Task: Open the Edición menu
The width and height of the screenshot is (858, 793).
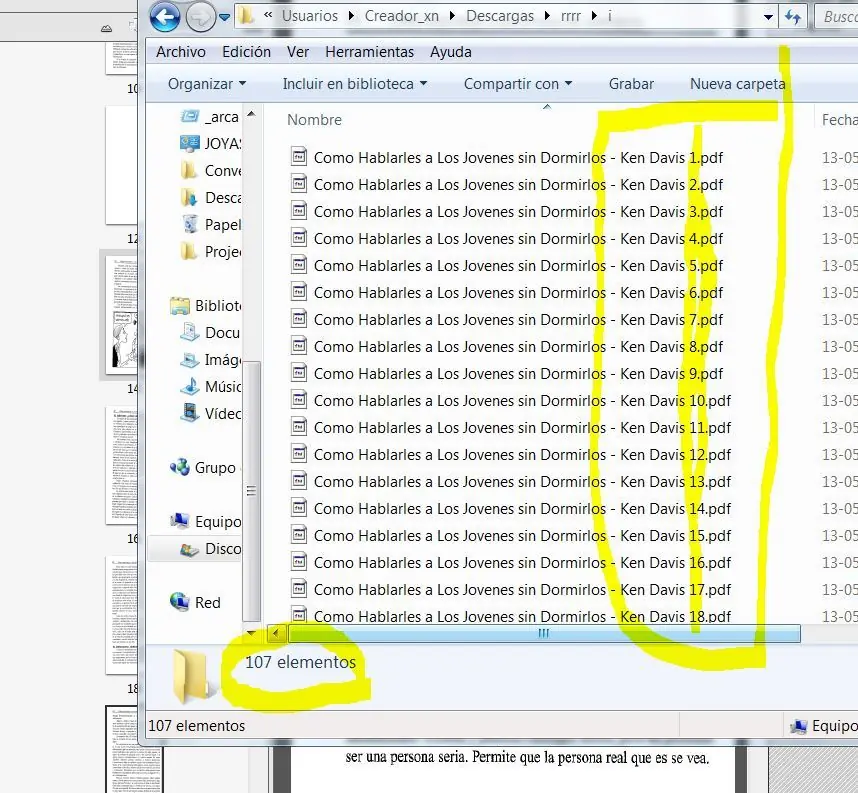Action: point(246,52)
